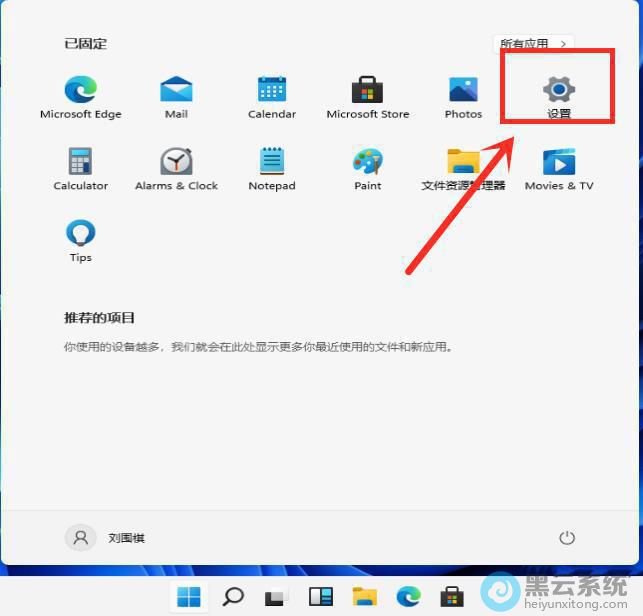The width and height of the screenshot is (643, 616).
Task: Open the power options button
Action: click(567, 538)
